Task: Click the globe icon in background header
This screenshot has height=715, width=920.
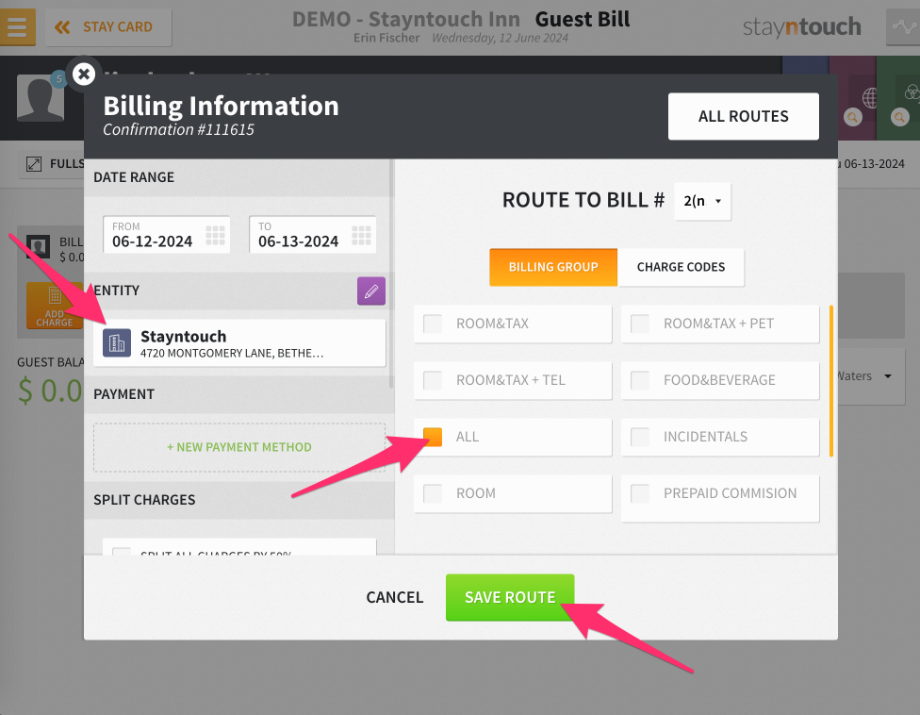Action: [x=870, y=98]
